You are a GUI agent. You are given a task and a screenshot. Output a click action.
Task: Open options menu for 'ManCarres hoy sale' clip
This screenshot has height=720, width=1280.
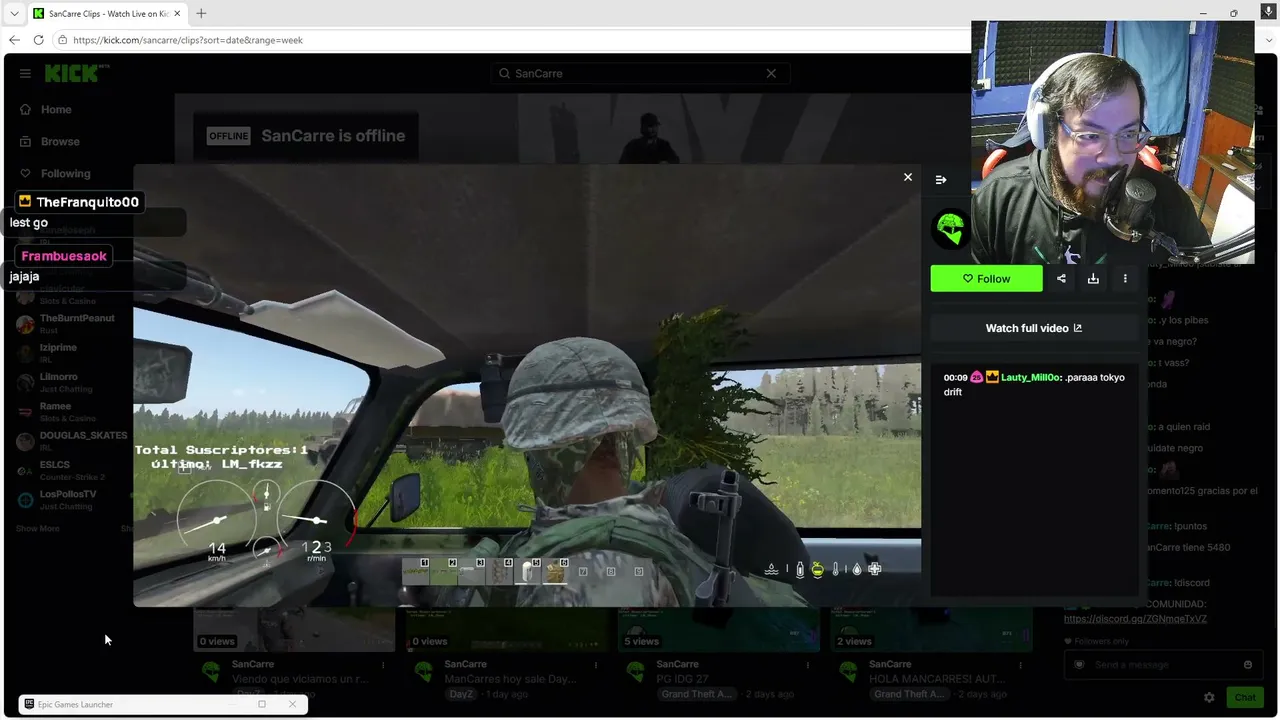pyautogui.click(x=596, y=664)
